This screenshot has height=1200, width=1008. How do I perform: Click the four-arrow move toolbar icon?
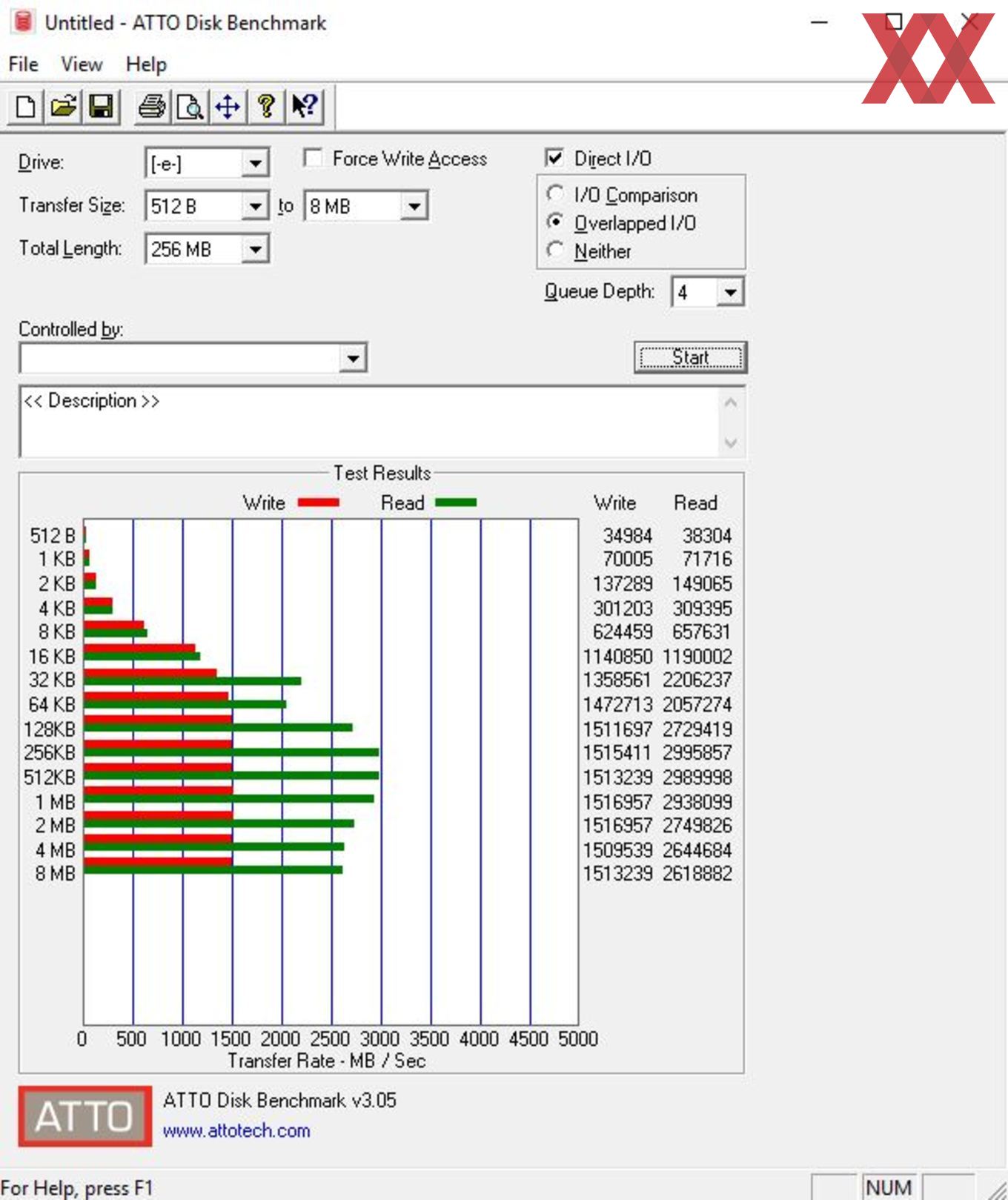pyautogui.click(x=228, y=107)
